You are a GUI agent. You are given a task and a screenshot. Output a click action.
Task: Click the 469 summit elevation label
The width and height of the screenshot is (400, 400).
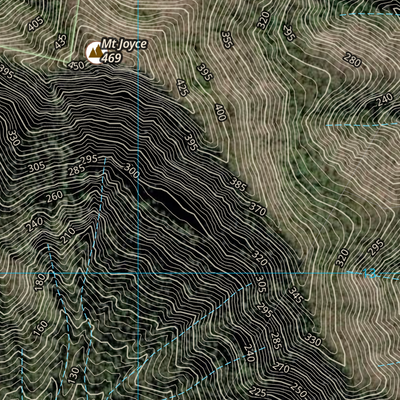(x=111, y=58)
